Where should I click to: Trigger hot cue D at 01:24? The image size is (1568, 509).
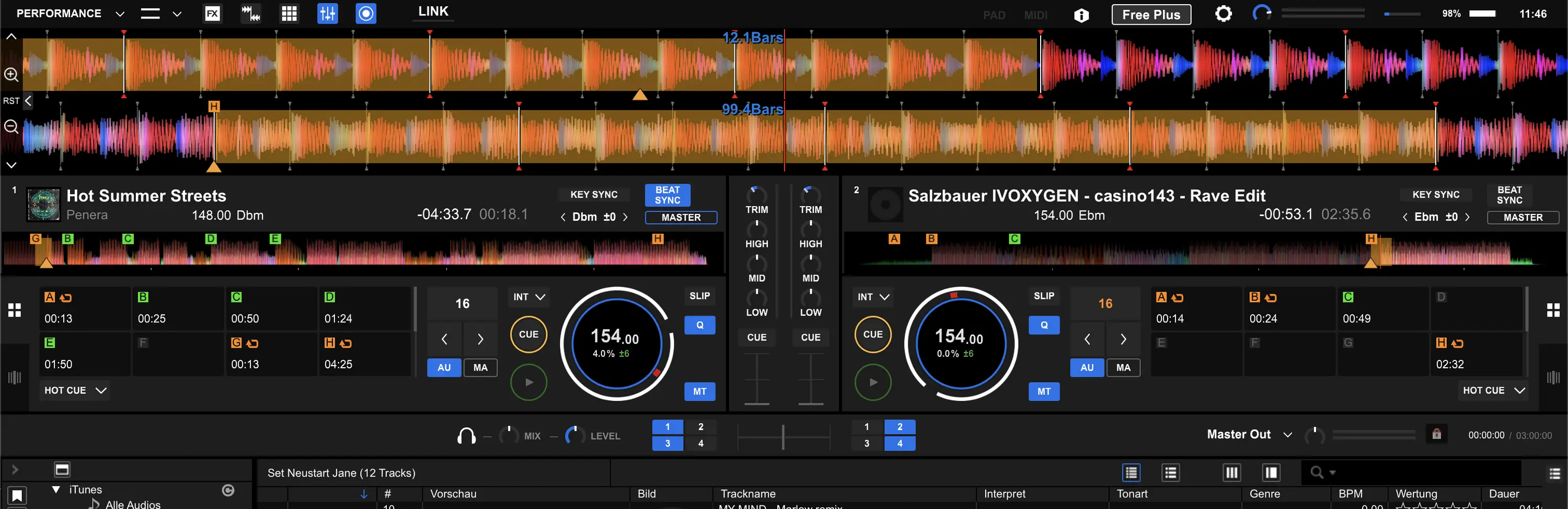(364, 309)
